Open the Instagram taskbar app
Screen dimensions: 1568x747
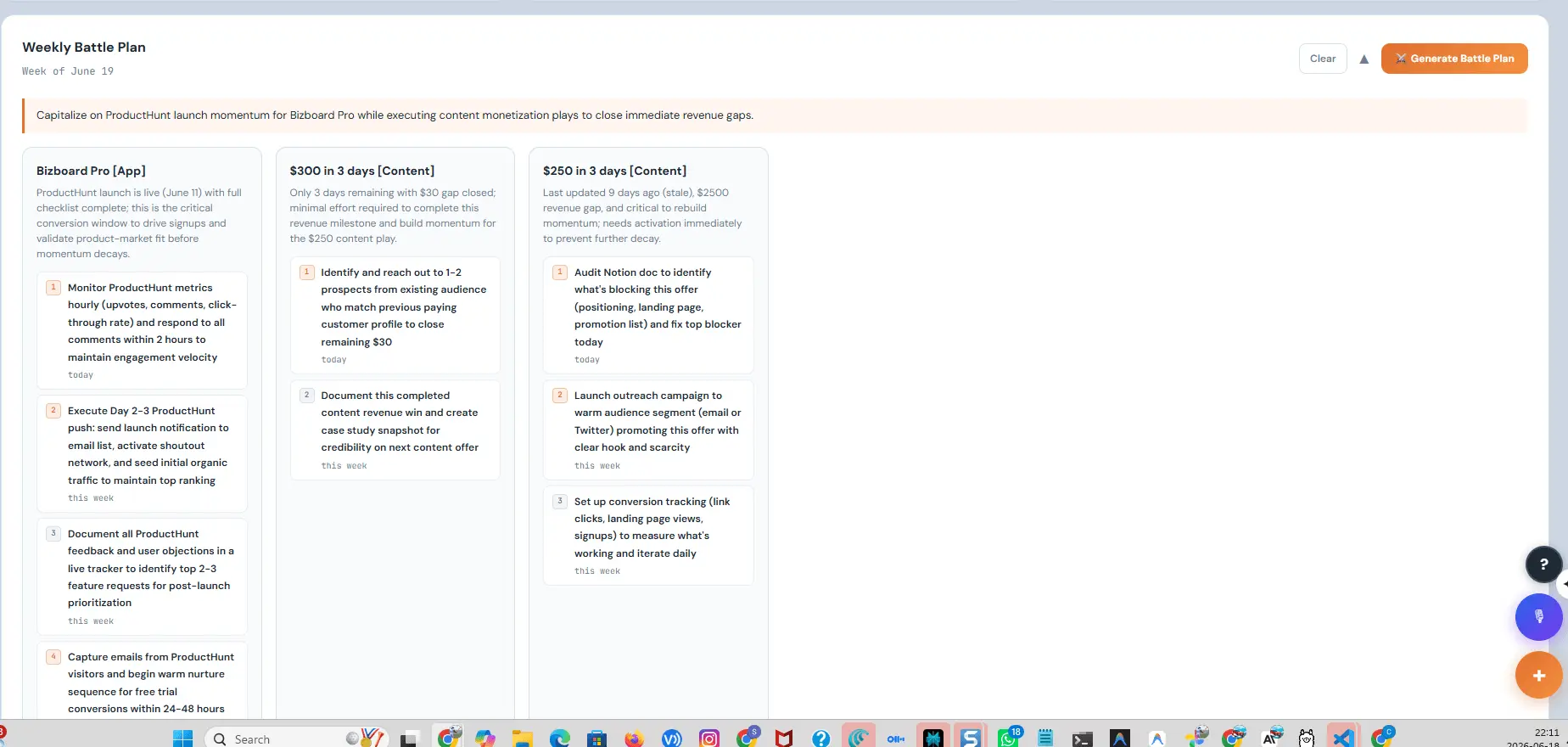point(709,739)
